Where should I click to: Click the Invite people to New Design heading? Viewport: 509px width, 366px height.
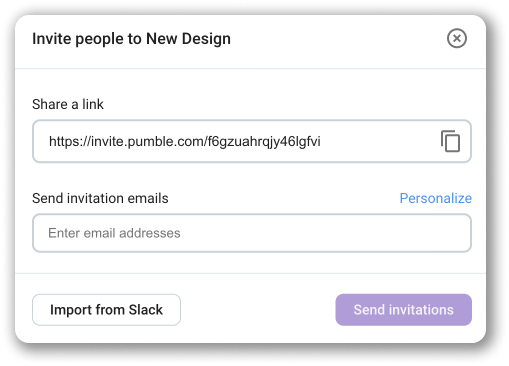pos(131,39)
